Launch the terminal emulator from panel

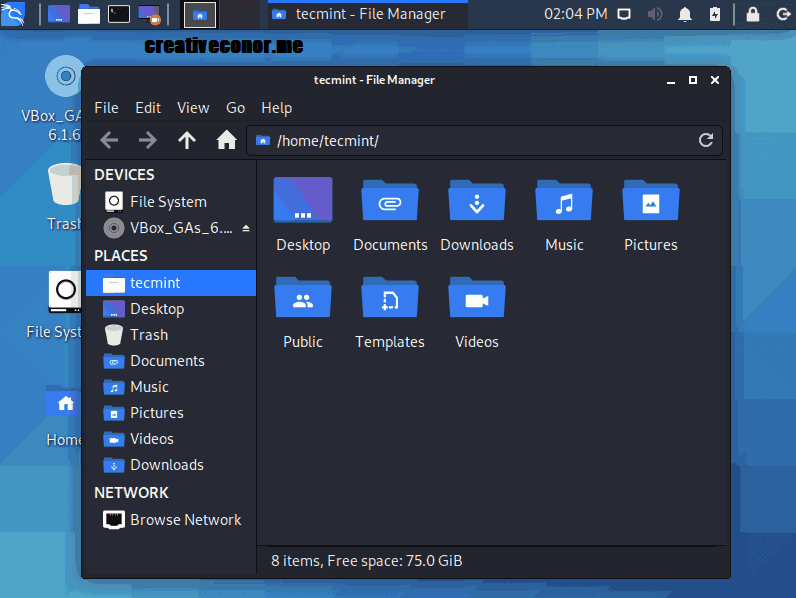point(119,14)
